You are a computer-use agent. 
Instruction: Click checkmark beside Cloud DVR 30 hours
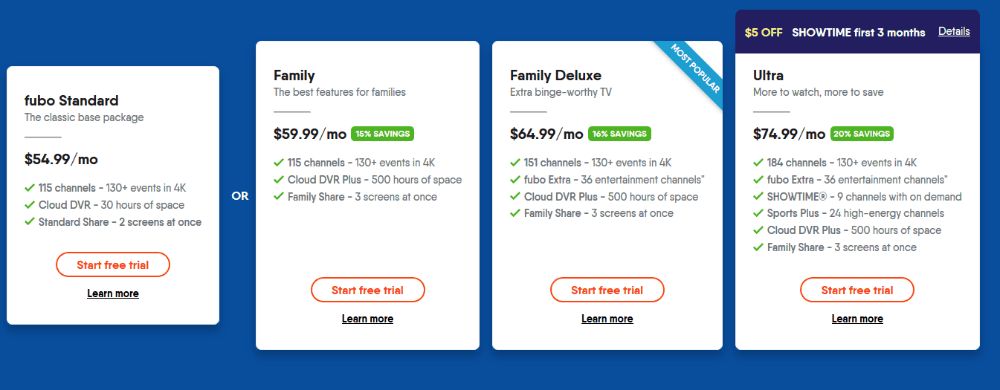[29, 205]
